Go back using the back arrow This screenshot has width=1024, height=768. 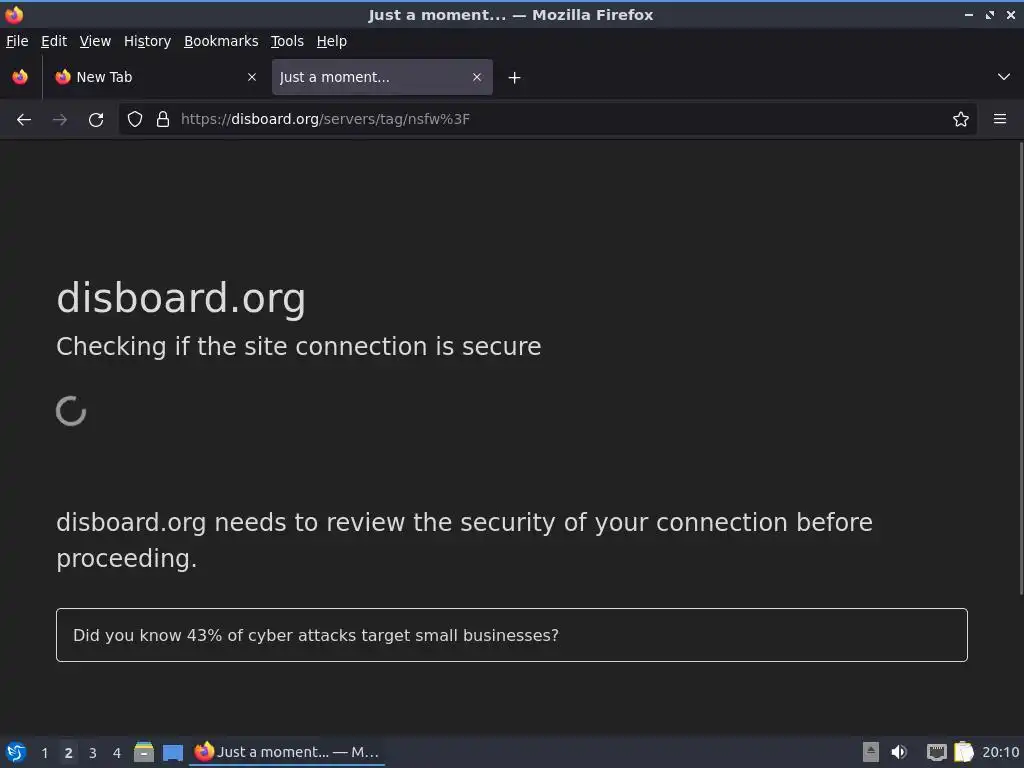pyautogui.click(x=24, y=120)
